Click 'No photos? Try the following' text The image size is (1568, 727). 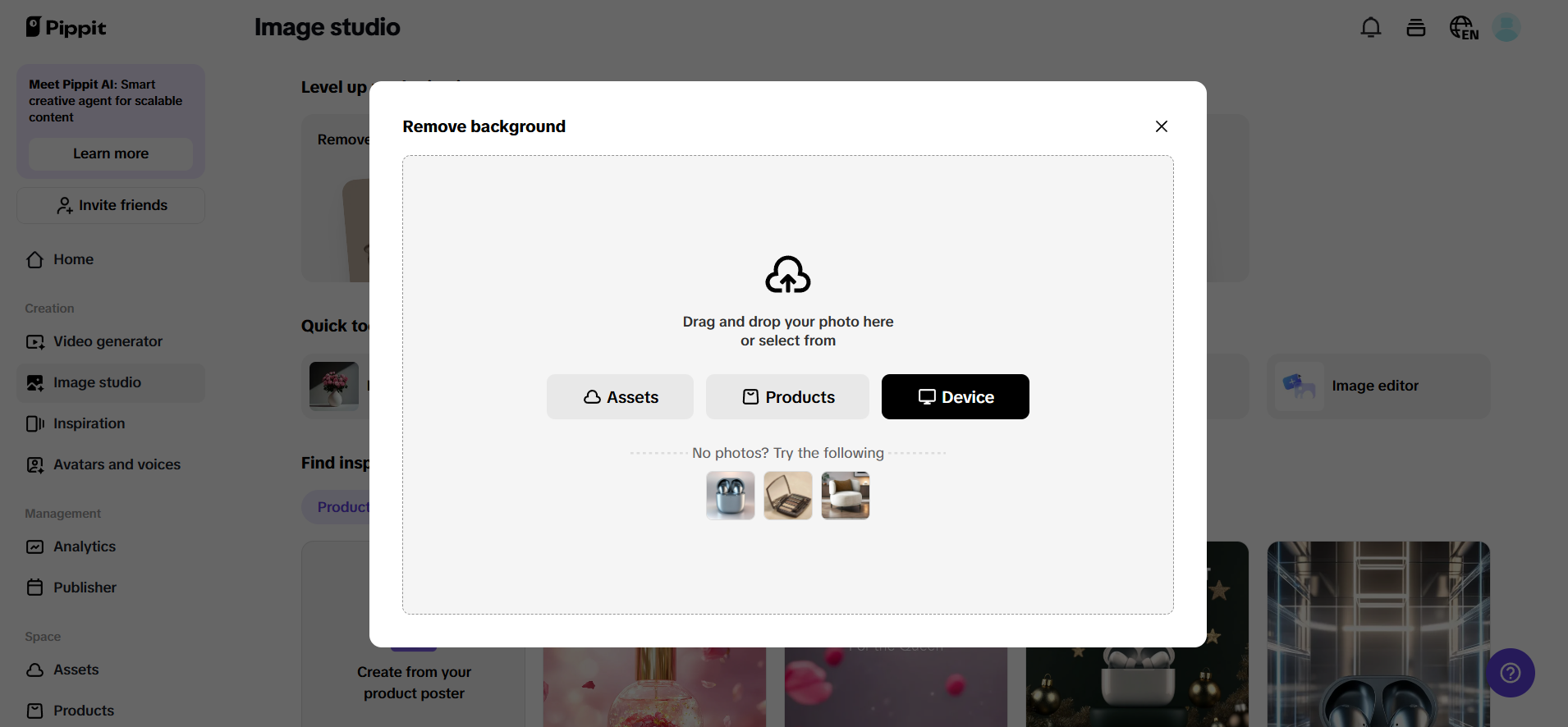[x=788, y=453]
